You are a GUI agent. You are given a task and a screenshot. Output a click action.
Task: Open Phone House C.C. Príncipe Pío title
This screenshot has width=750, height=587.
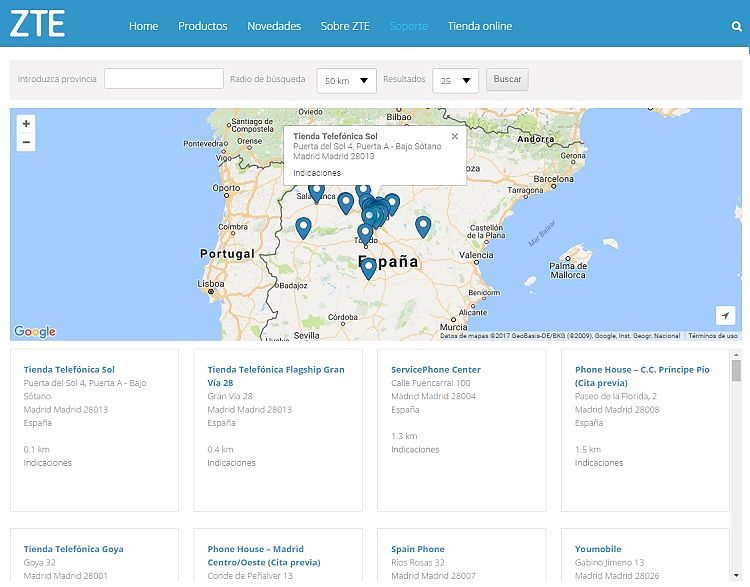click(x=642, y=376)
